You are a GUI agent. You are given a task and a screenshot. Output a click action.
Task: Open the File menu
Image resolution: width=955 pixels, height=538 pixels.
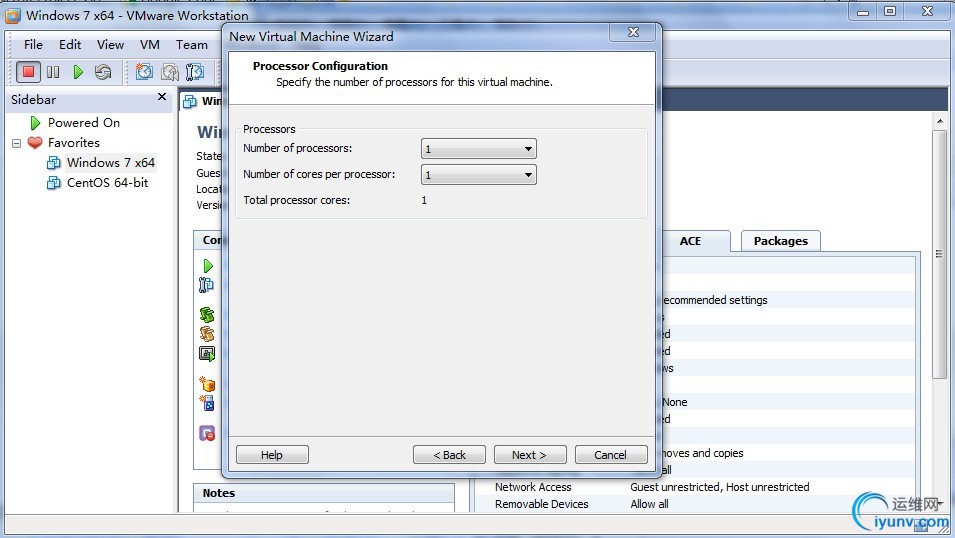(x=33, y=44)
